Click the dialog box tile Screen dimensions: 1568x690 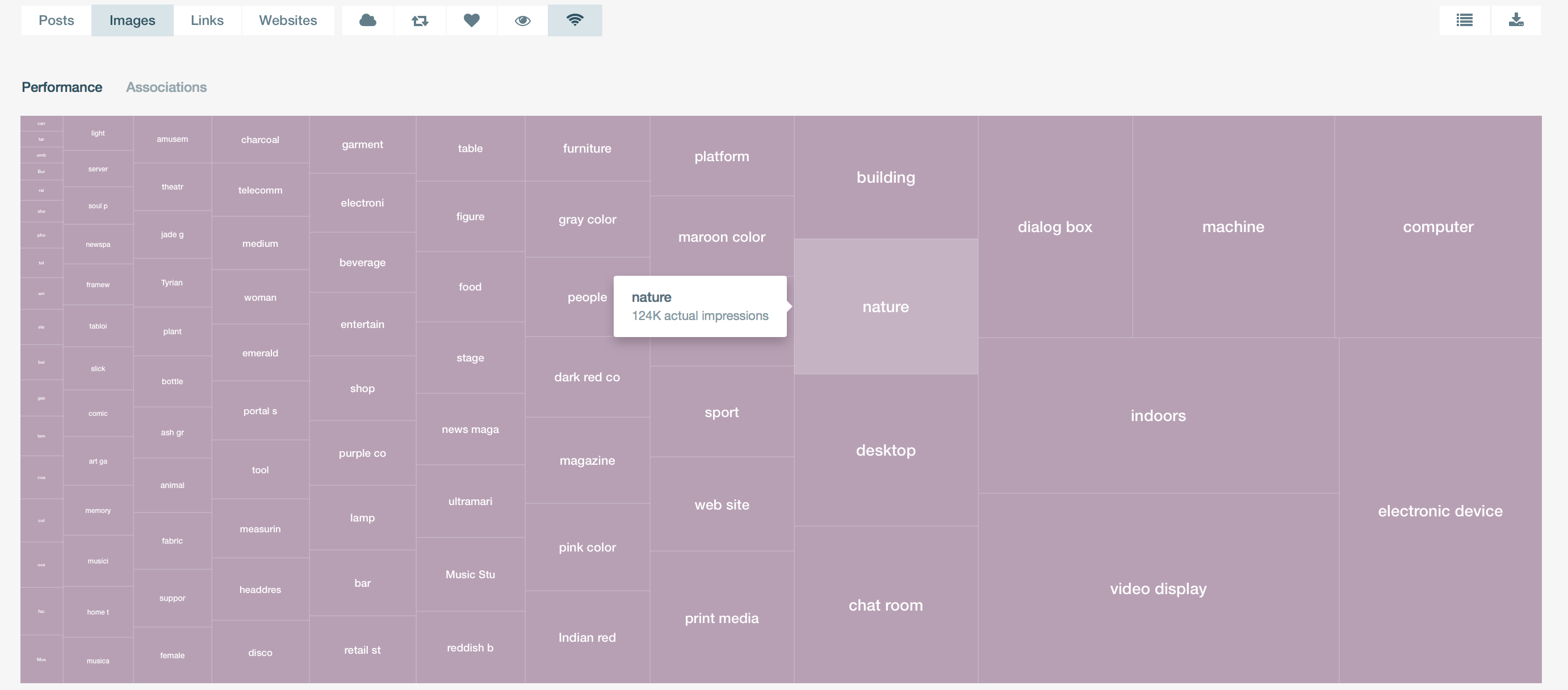pyautogui.click(x=1055, y=227)
